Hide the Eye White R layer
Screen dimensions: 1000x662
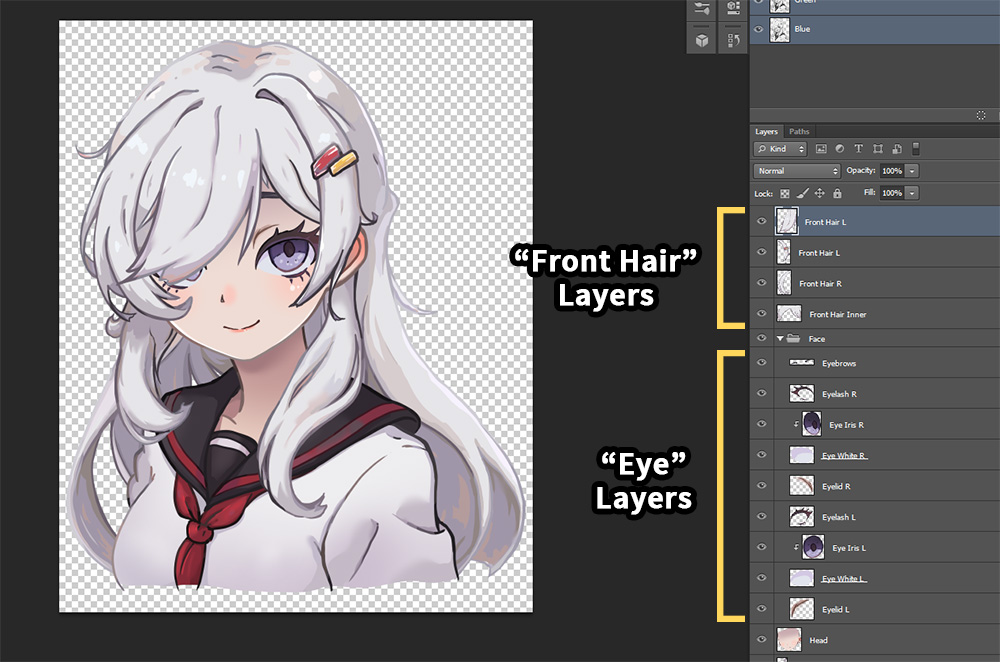[761, 454]
